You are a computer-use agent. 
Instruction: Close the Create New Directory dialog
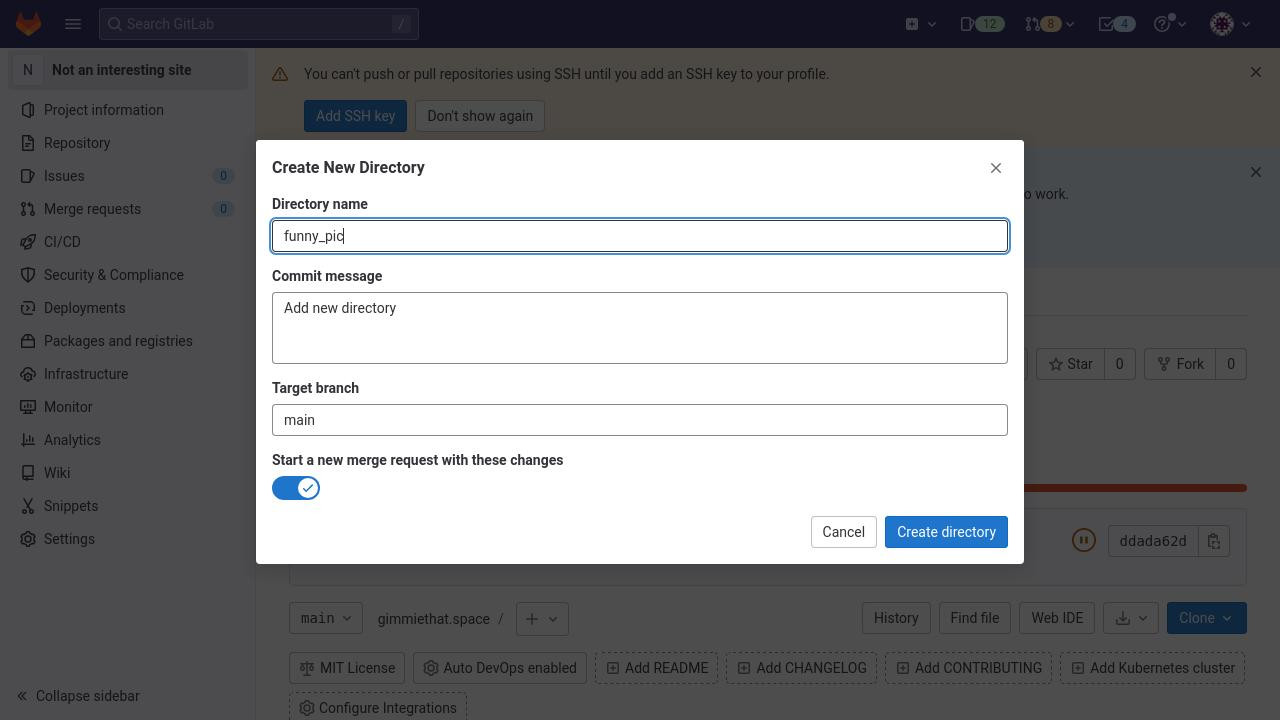(x=996, y=168)
